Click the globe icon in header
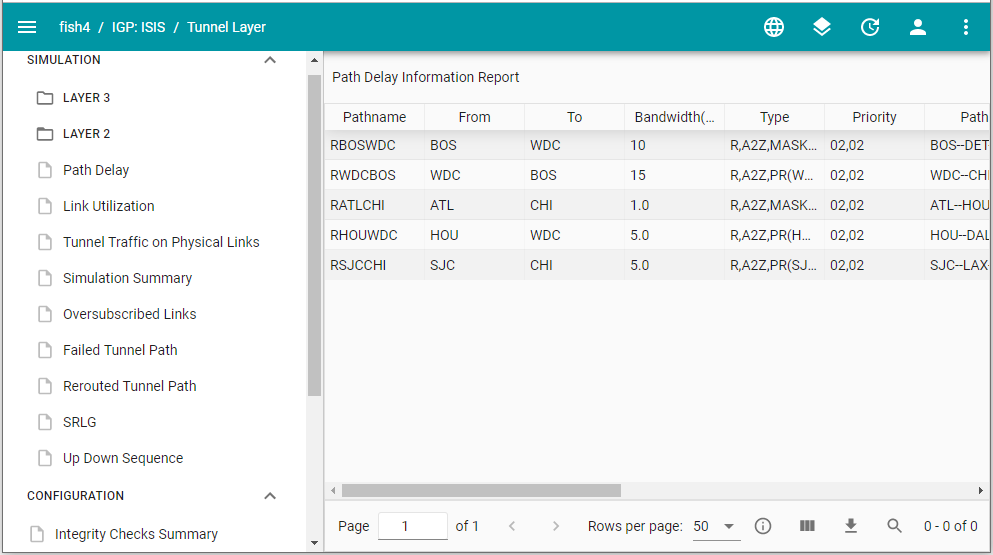The width and height of the screenshot is (993, 555). pyautogui.click(x=774, y=27)
